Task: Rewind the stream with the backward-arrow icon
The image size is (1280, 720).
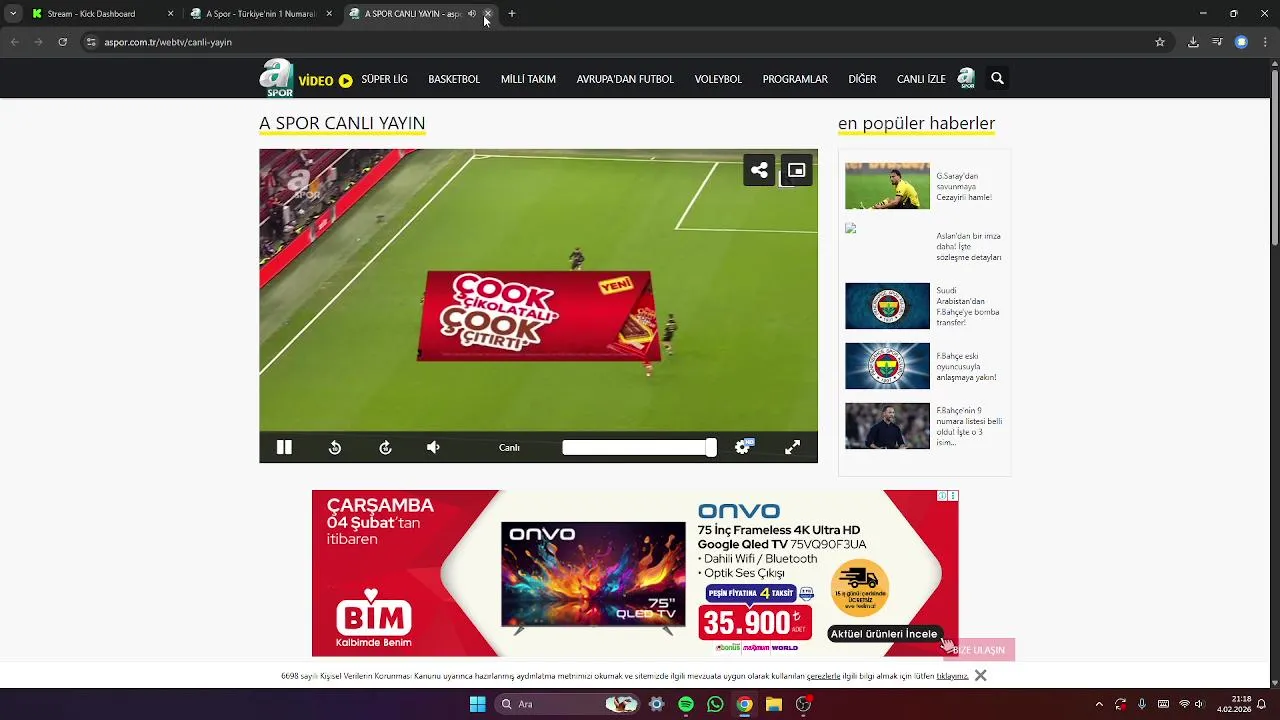Action: click(335, 447)
